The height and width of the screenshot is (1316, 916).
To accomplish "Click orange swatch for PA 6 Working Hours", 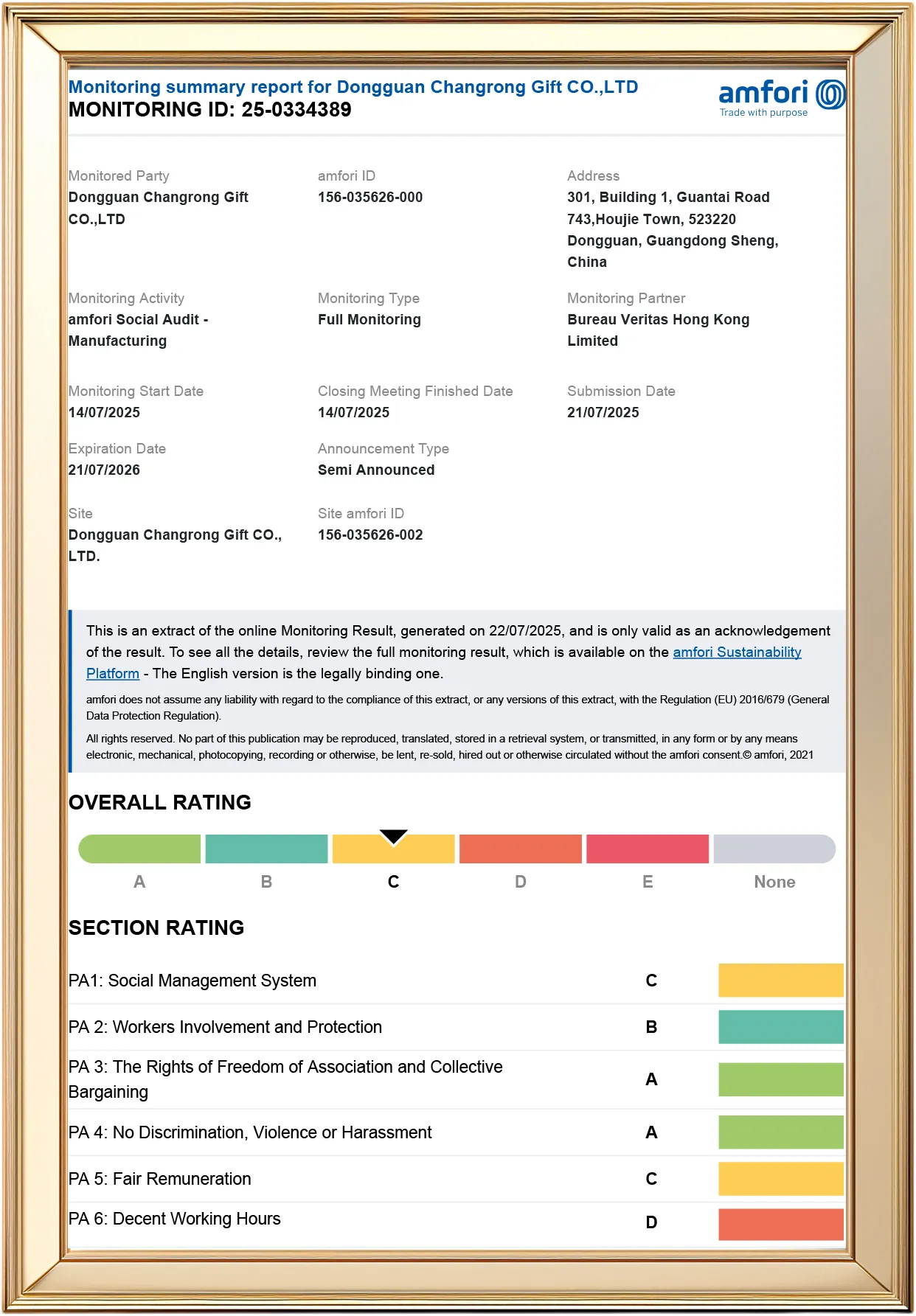I will pyautogui.click(x=780, y=1225).
